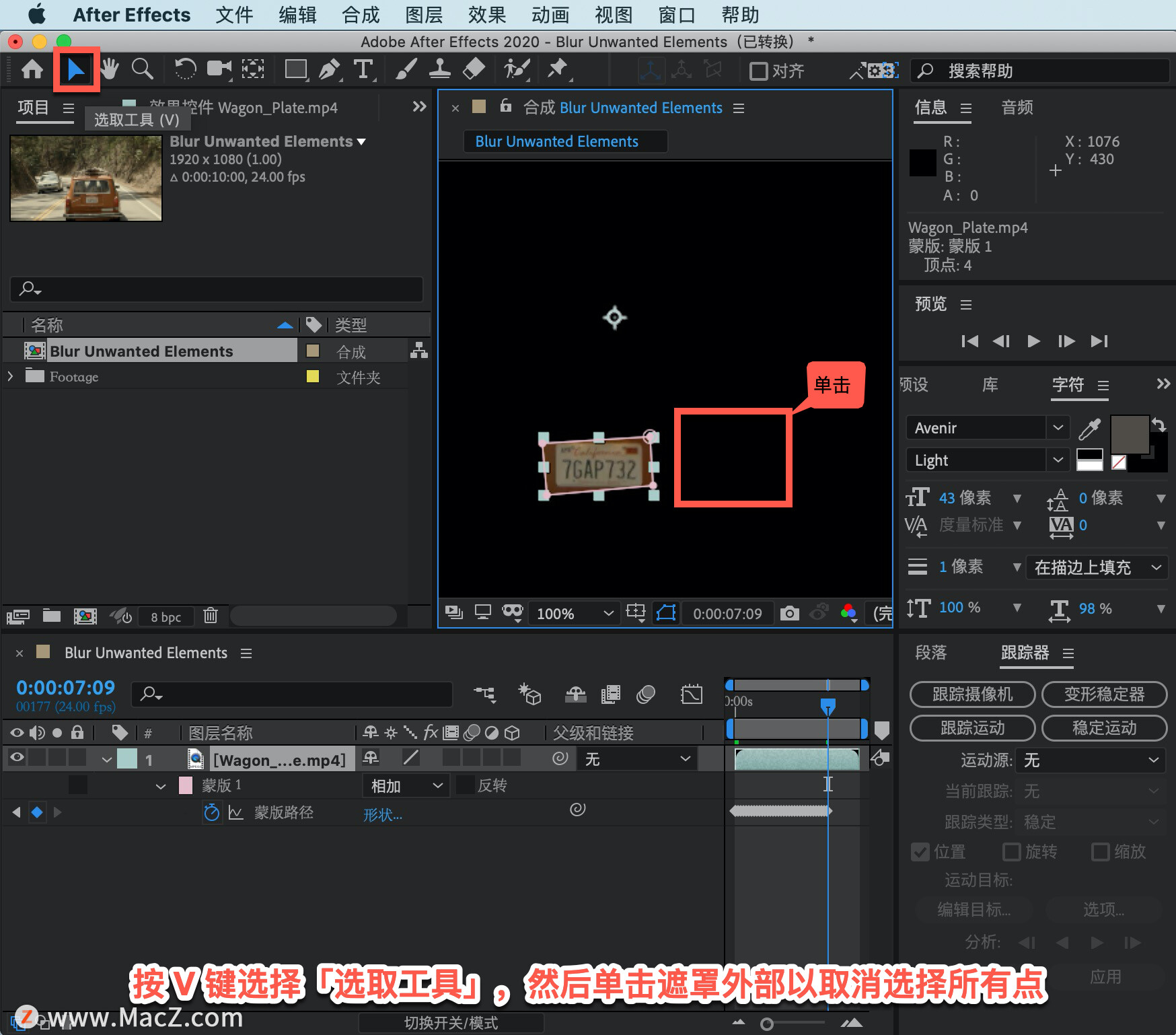Open the 效果 menu
This screenshot has height=1035, width=1176.
point(487,15)
